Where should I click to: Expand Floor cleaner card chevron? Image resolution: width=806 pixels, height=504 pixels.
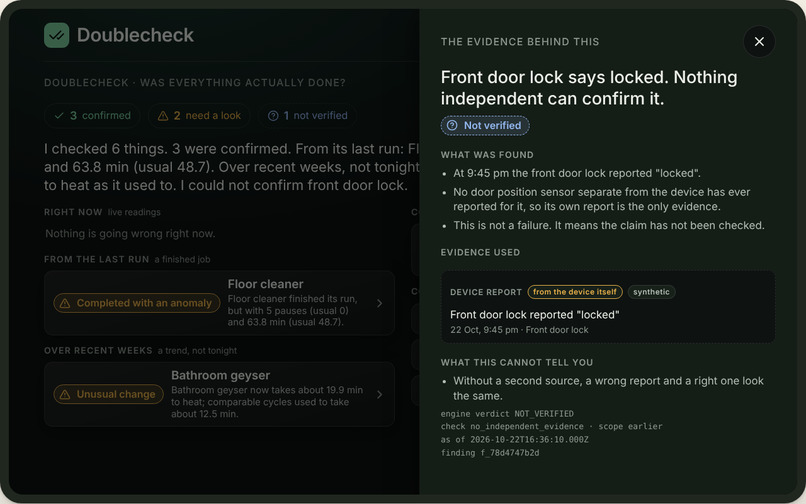pos(379,303)
